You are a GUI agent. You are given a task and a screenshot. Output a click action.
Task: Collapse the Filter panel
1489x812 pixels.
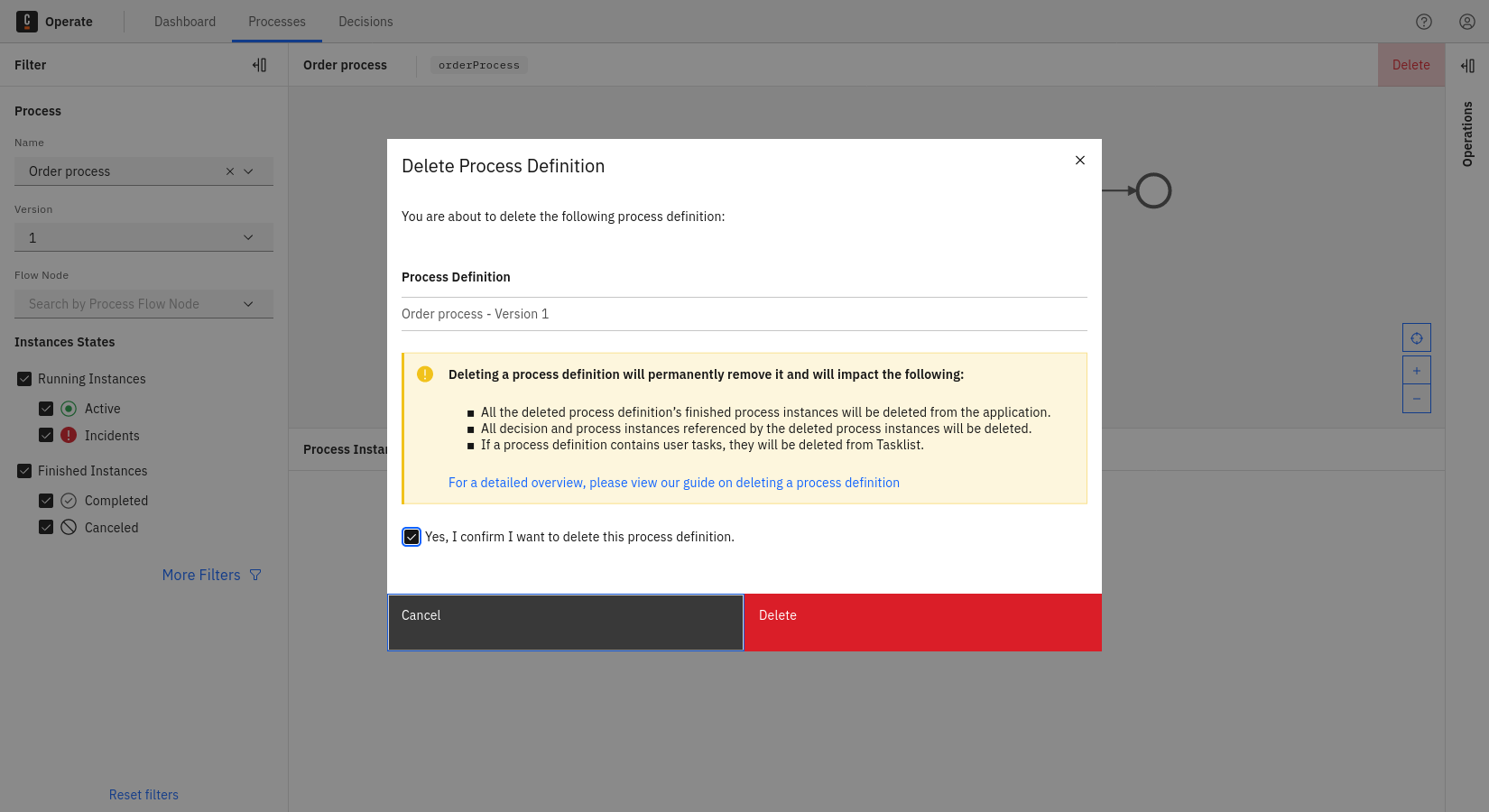tap(259, 64)
